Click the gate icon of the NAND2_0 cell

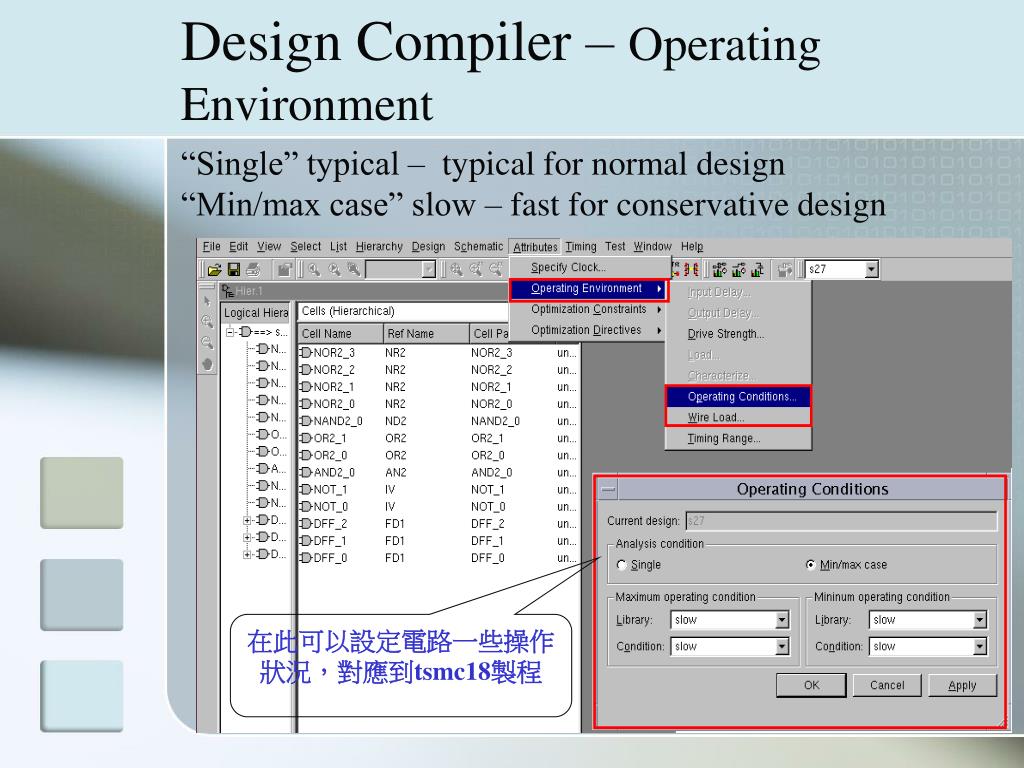[306, 421]
